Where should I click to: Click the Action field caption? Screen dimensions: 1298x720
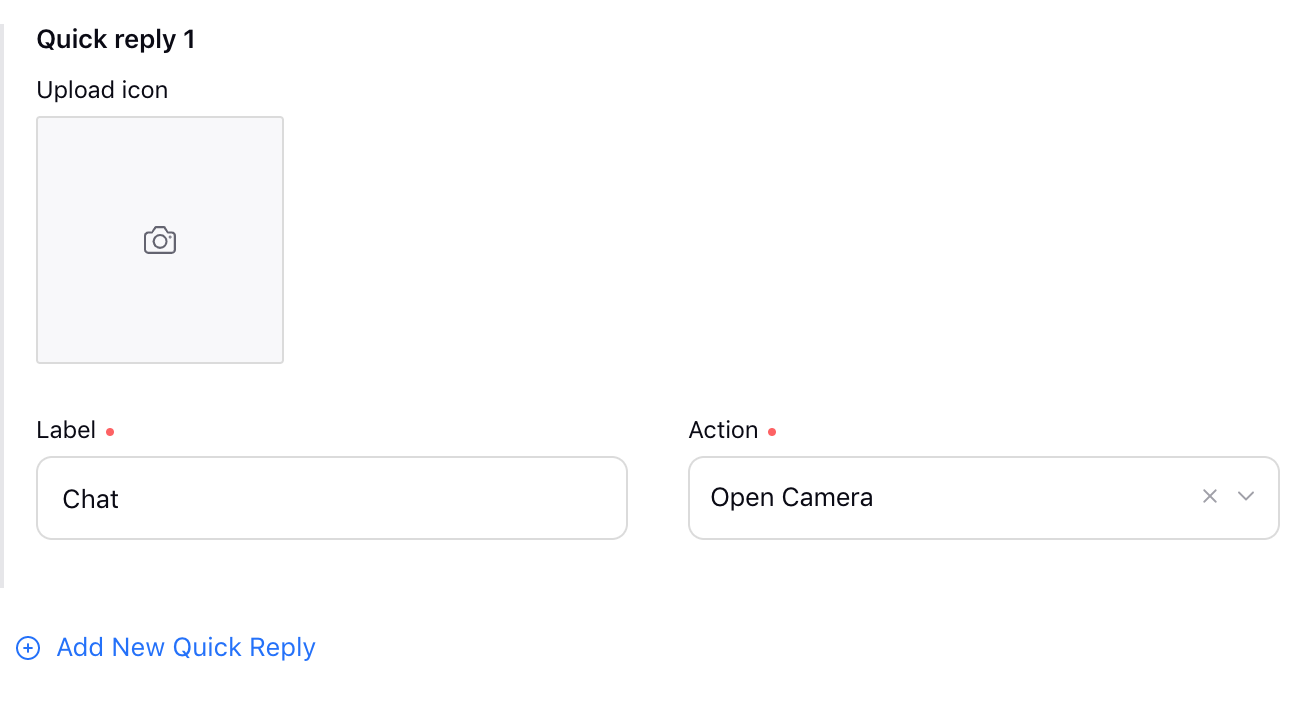pos(723,430)
